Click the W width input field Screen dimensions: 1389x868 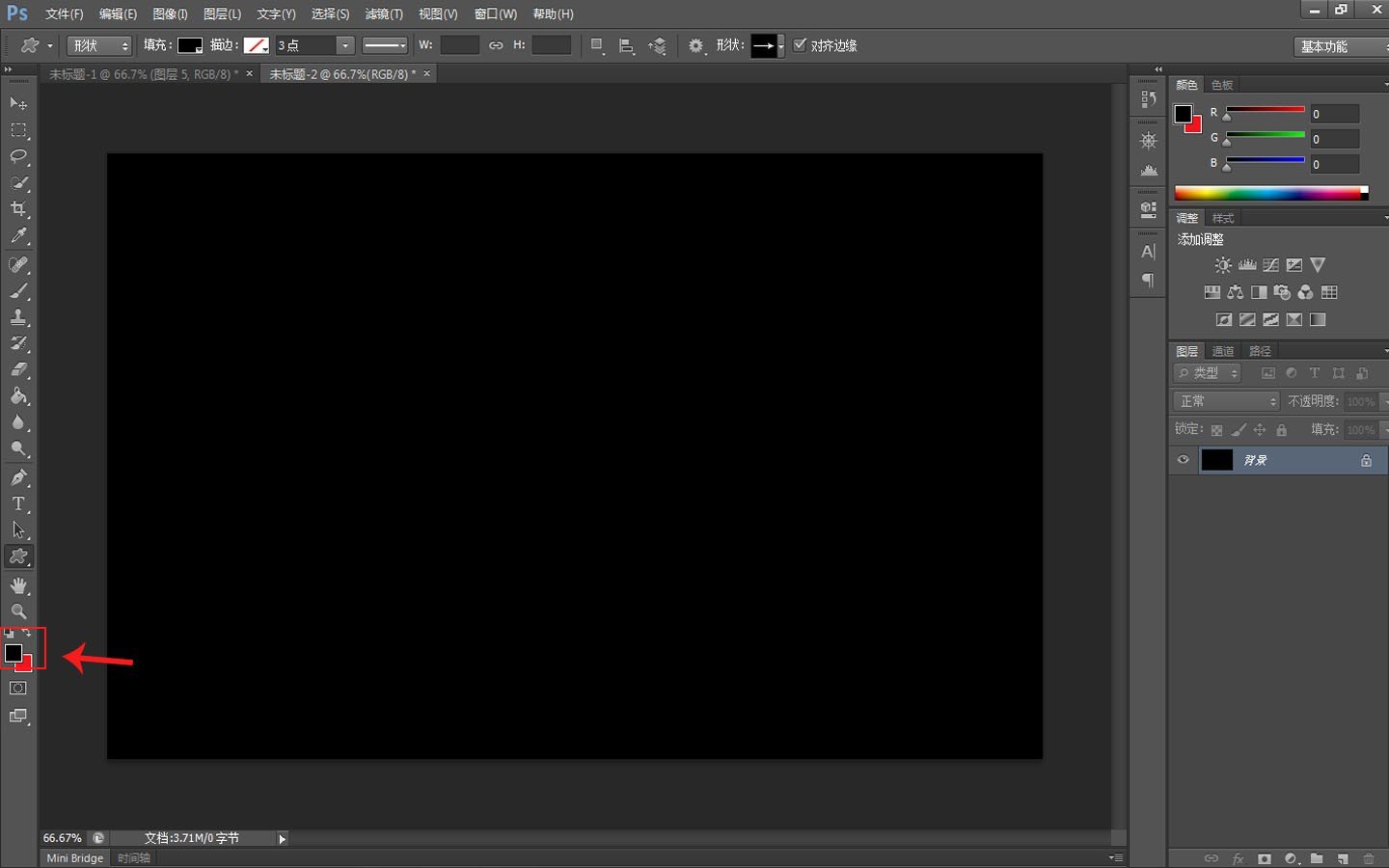(x=460, y=45)
